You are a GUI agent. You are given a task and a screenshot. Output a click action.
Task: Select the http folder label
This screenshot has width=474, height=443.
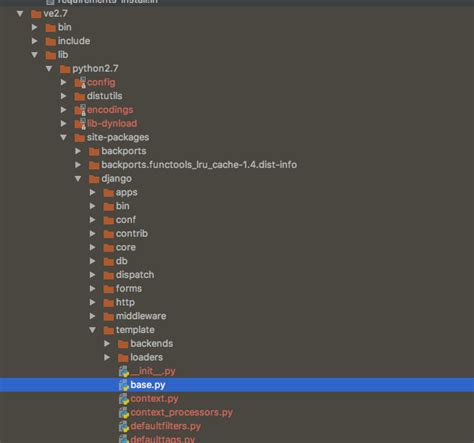[x=125, y=303]
